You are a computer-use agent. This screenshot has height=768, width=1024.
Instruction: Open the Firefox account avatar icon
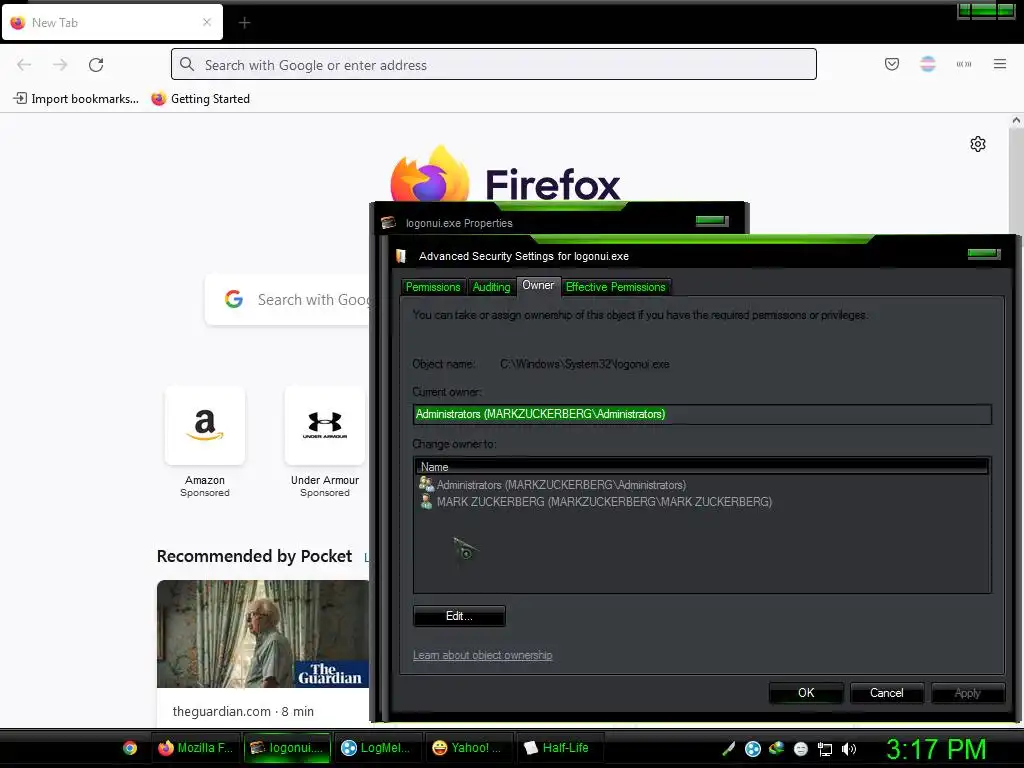pyautogui.click(x=927, y=64)
